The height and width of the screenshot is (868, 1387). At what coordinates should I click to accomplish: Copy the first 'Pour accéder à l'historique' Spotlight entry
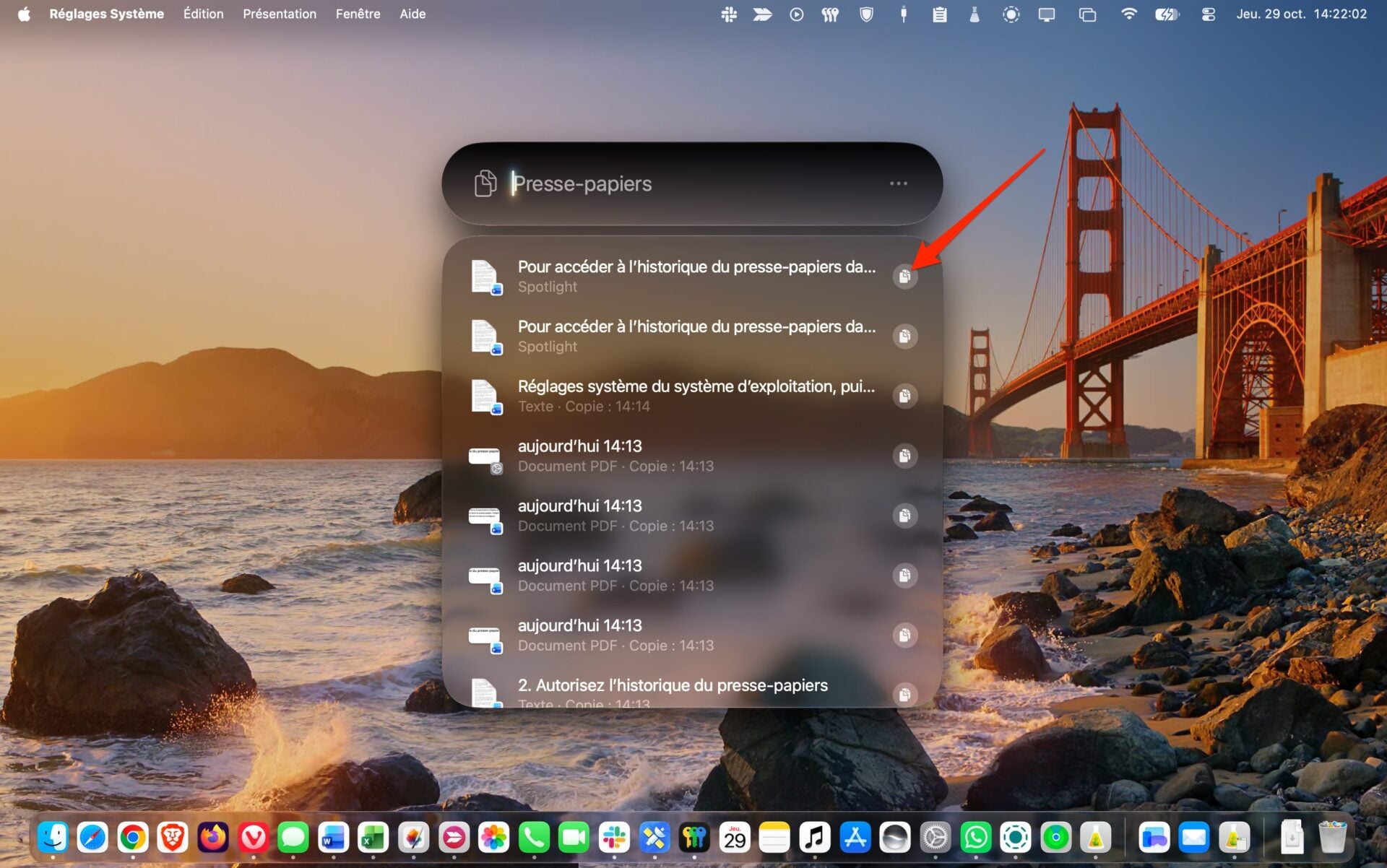pyautogui.click(x=904, y=277)
